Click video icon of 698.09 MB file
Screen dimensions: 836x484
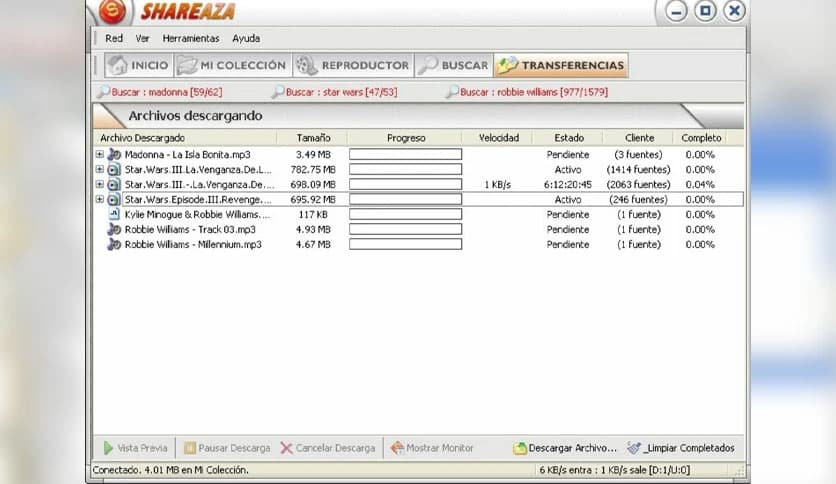(114, 184)
